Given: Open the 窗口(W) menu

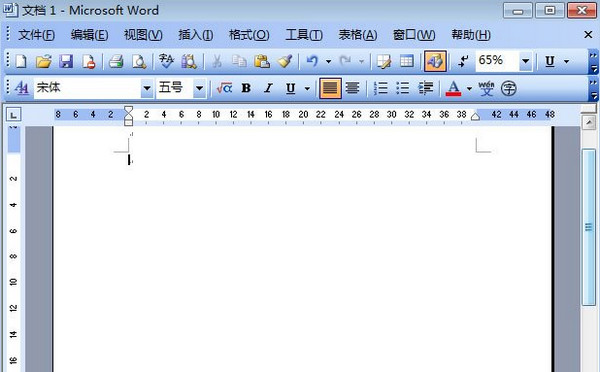Looking at the screenshot, I should 414,35.
